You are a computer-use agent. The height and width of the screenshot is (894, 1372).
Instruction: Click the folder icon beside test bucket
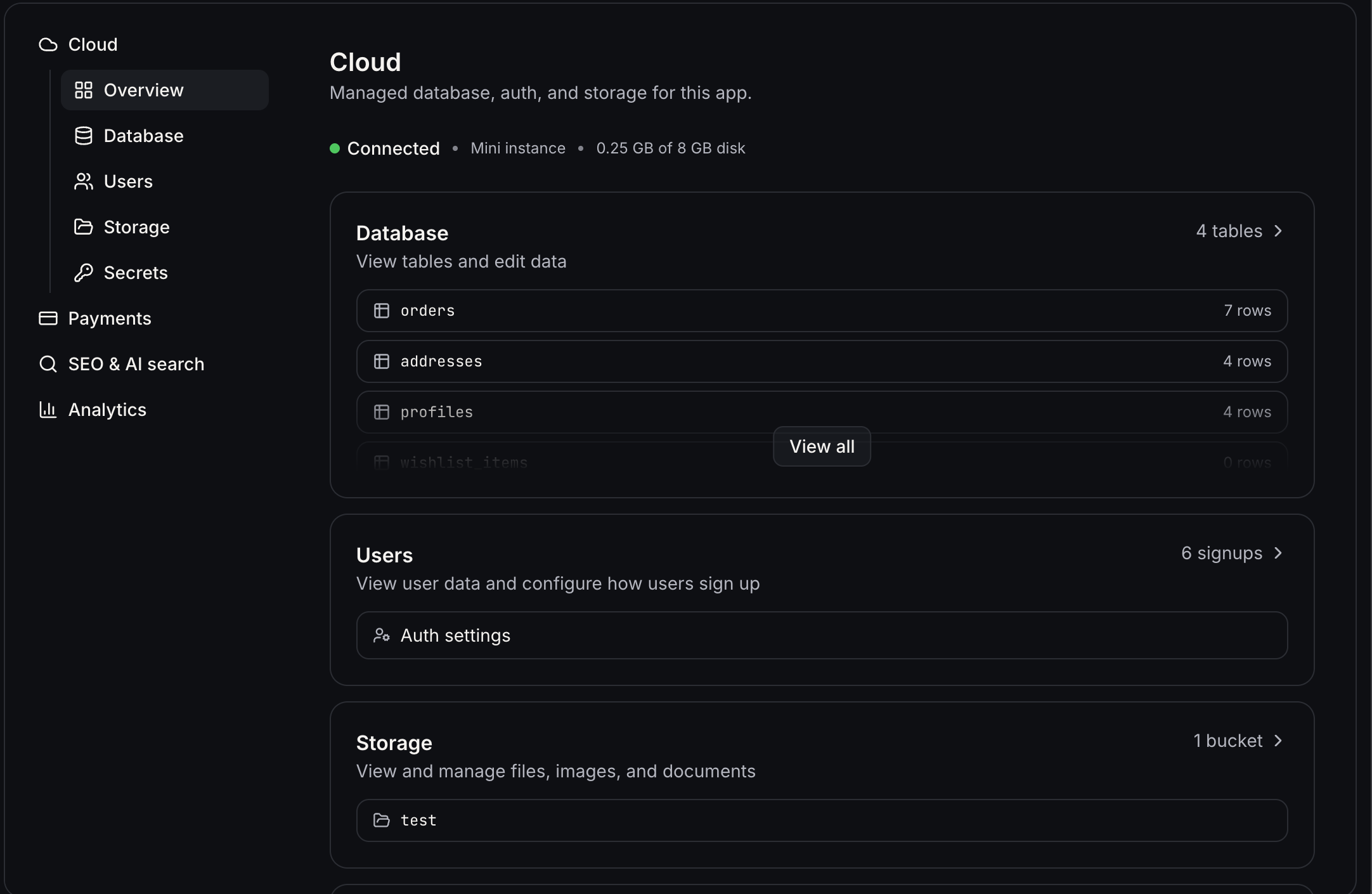pos(382,820)
